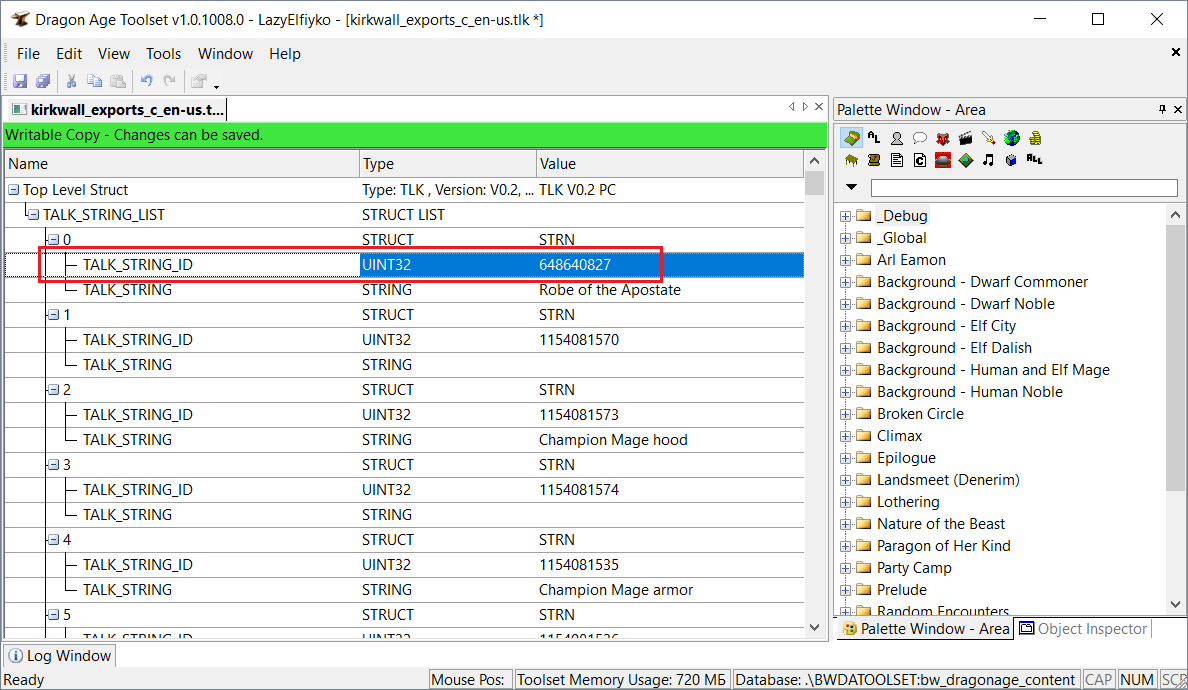The height and width of the screenshot is (690, 1188).
Task: Select the Map globe palette icon
Action: click(x=1011, y=138)
